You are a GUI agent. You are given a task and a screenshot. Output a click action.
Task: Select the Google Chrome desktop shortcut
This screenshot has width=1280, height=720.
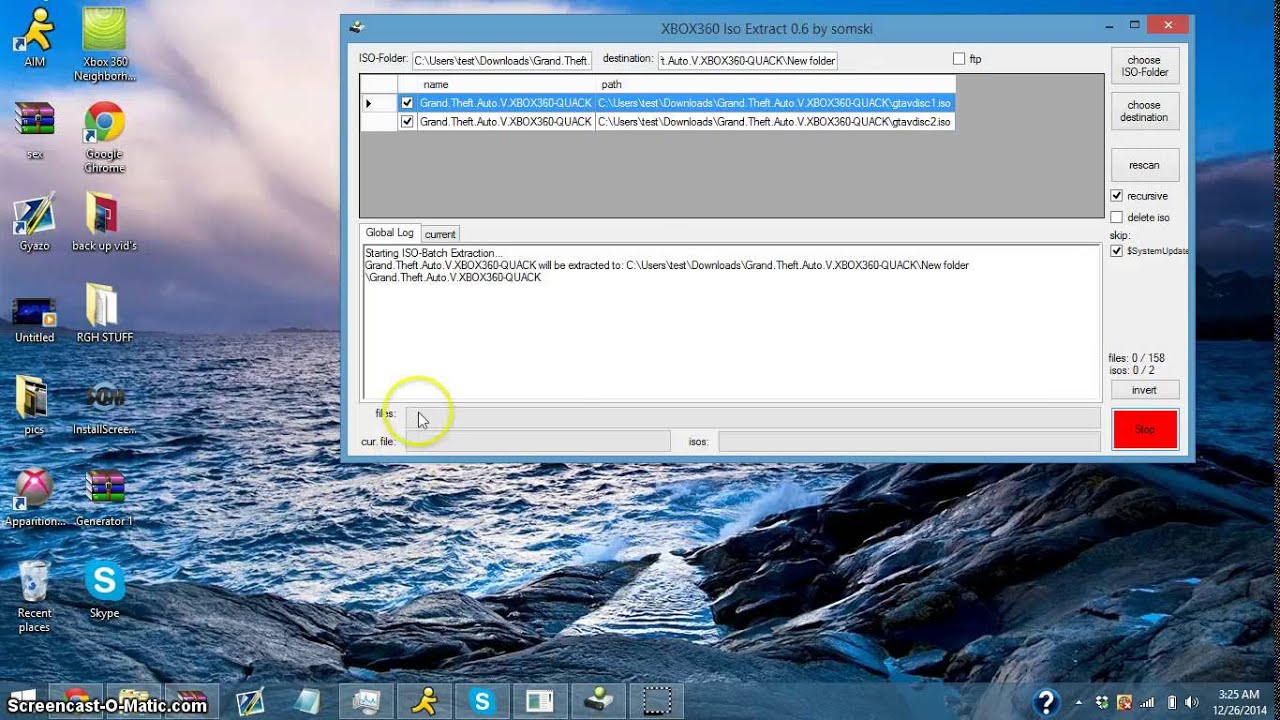point(104,135)
